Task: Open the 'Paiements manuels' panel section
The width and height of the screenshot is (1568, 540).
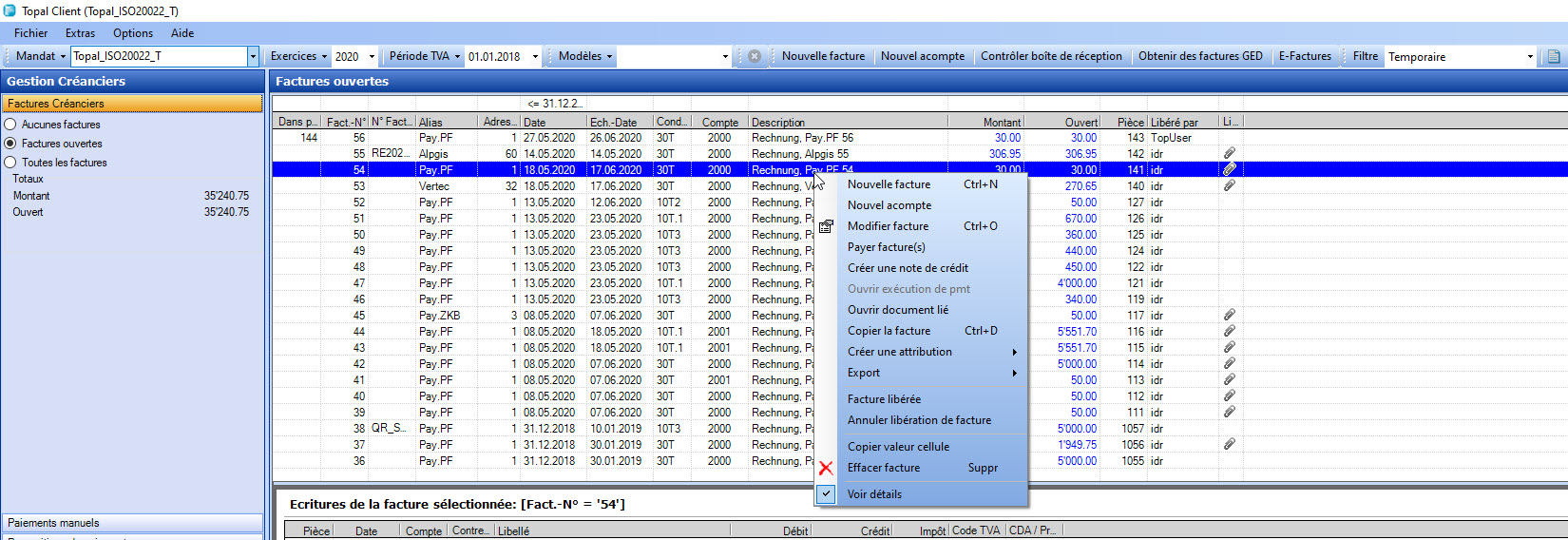Action: click(x=132, y=523)
